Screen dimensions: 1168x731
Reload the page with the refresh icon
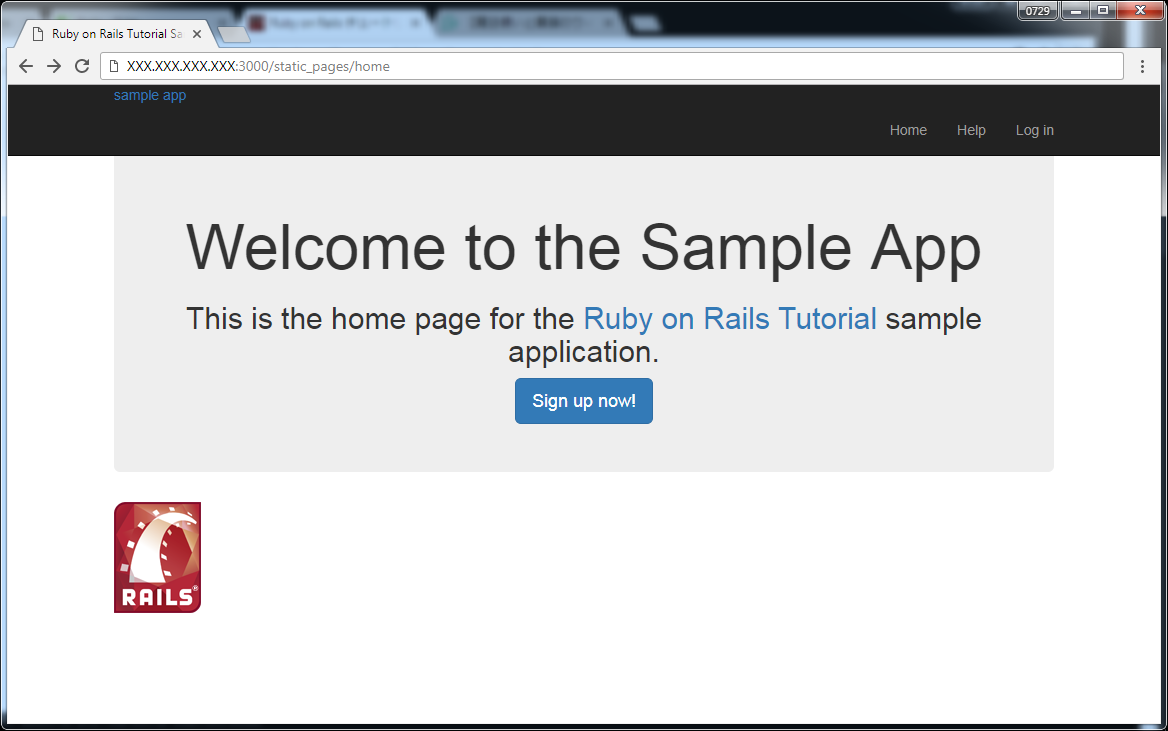[82, 66]
